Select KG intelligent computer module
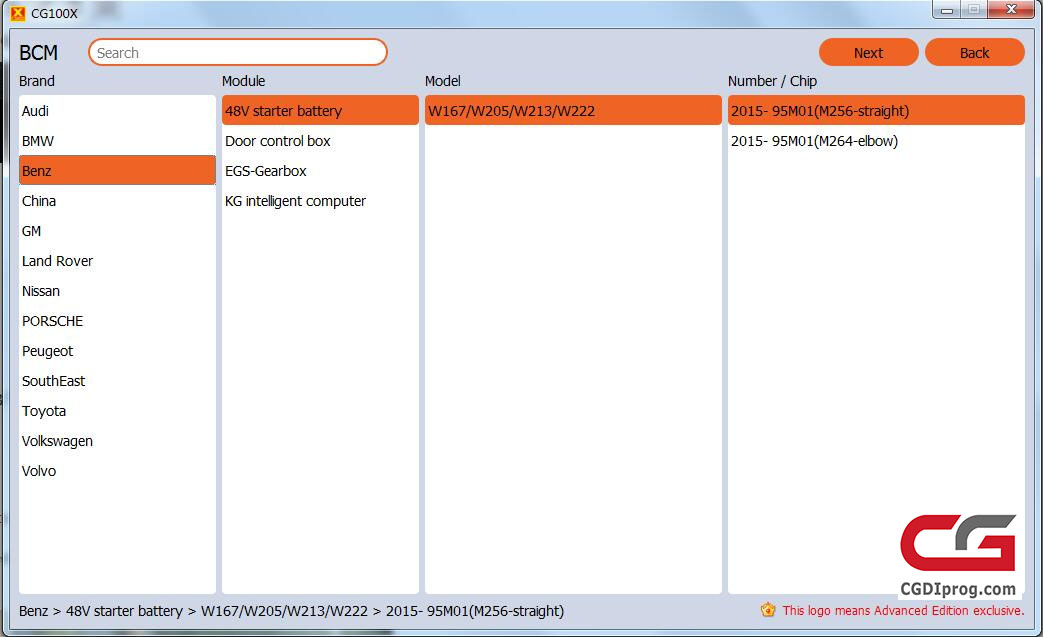1043x637 pixels. pyautogui.click(x=320, y=200)
